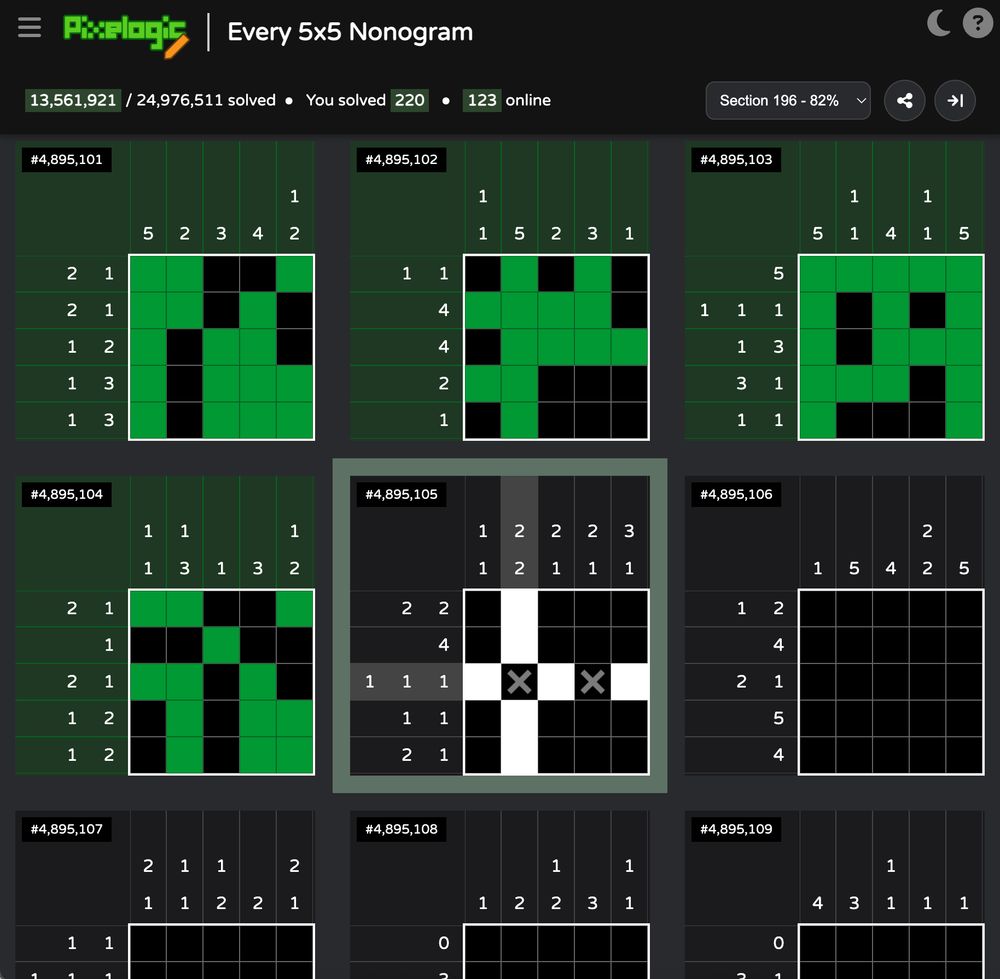Select puzzle label #4,895,109
Viewport: 1000px width, 979px height.
coord(736,829)
